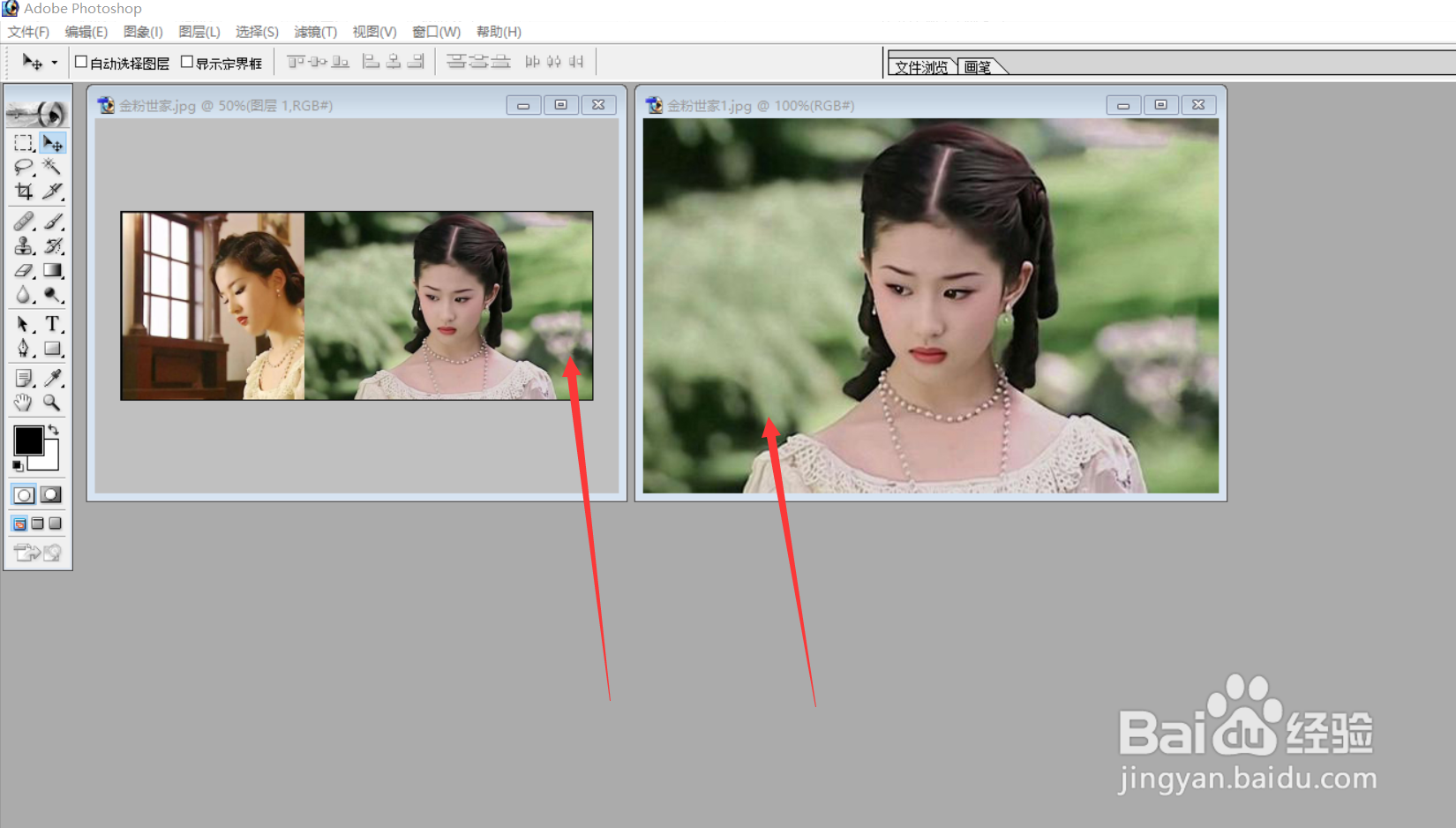Swap foreground and background colors
This screenshot has width=1456, height=828.
coord(54,430)
